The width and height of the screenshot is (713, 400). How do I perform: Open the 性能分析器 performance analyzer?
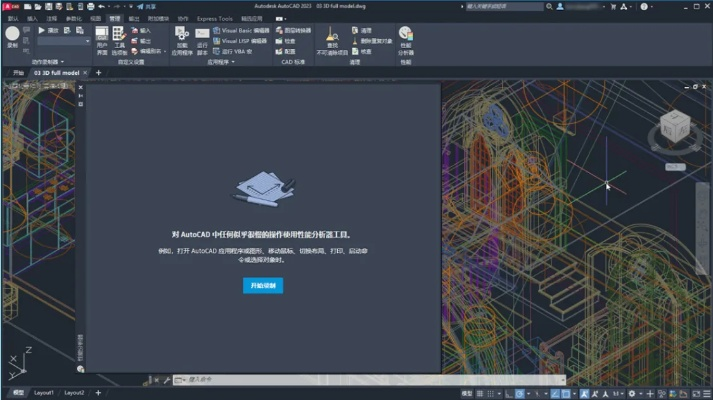(x=406, y=41)
